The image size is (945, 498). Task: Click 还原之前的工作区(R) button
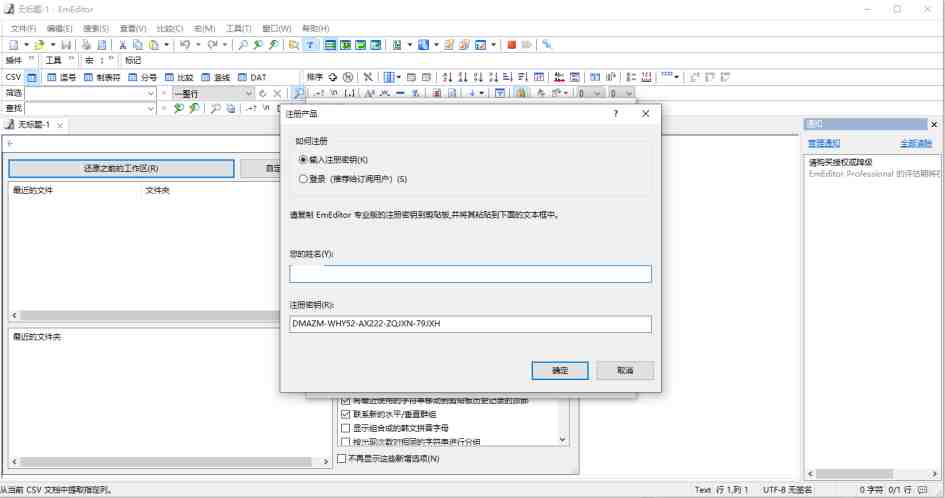121,169
